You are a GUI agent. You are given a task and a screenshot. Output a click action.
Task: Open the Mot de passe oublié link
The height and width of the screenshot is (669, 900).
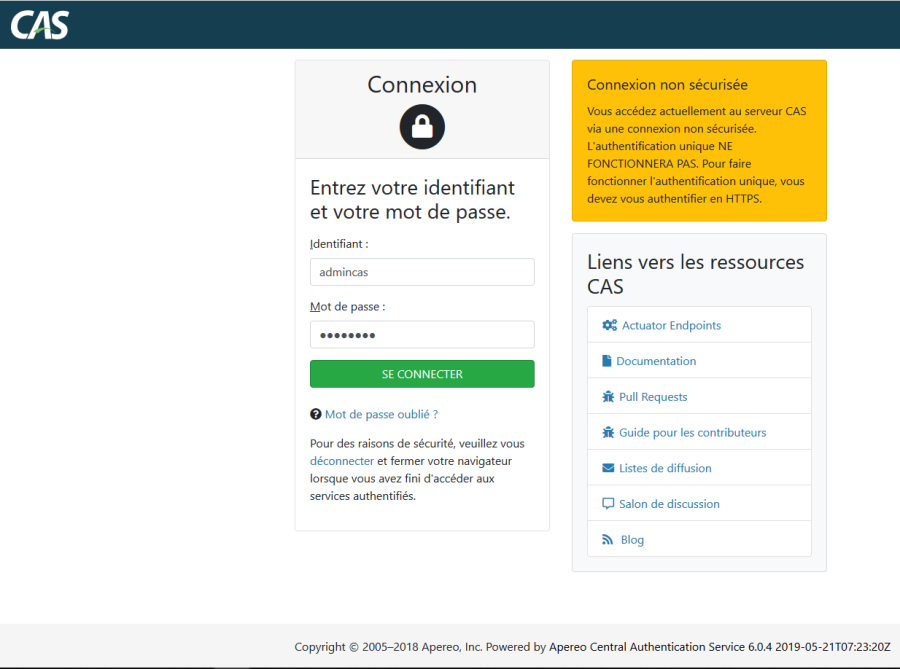[x=381, y=414]
